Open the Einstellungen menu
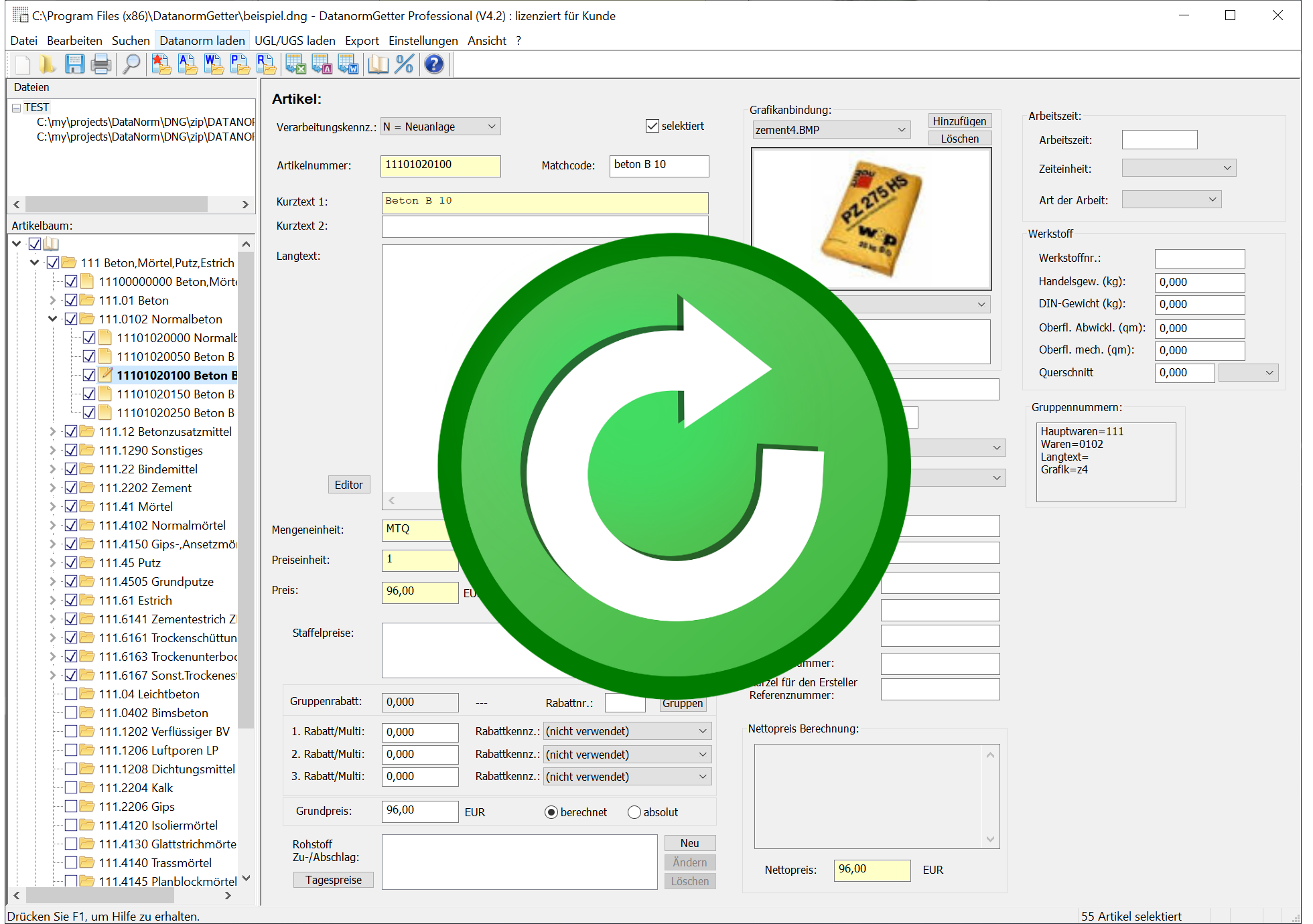1313x924 pixels. click(x=423, y=41)
